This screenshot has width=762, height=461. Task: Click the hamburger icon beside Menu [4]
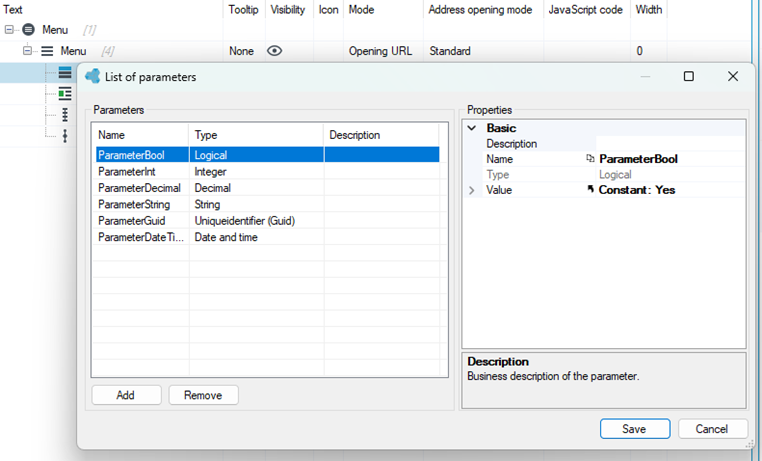pos(47,51)
